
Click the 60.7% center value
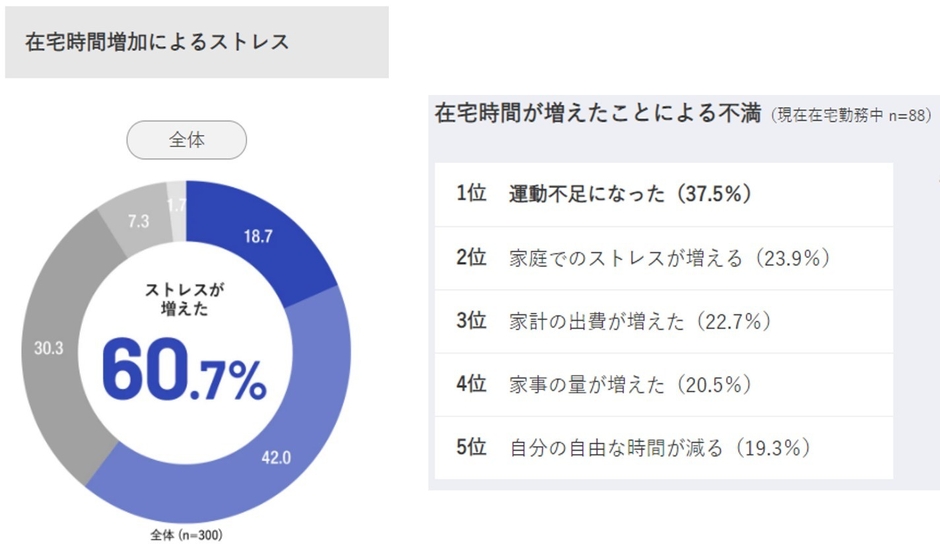(x=184, y=372)
